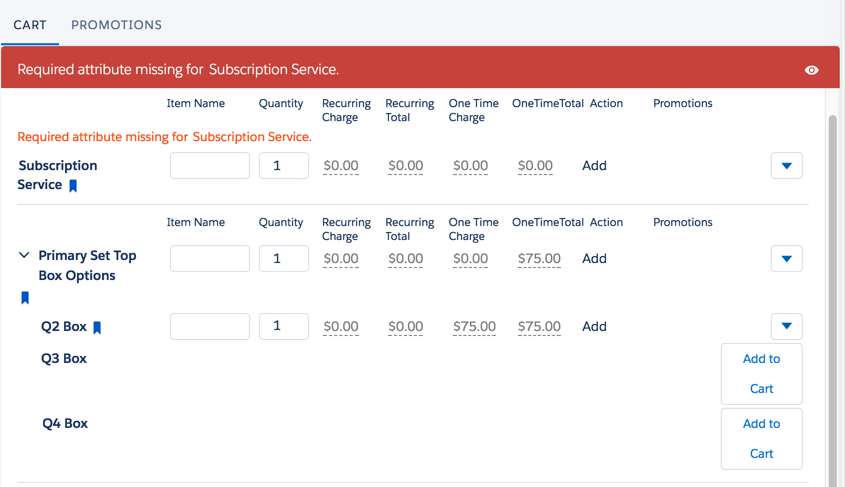Click Add action for Subscription Service
Screen dimensions: 845x487
(x=594, y=165)
